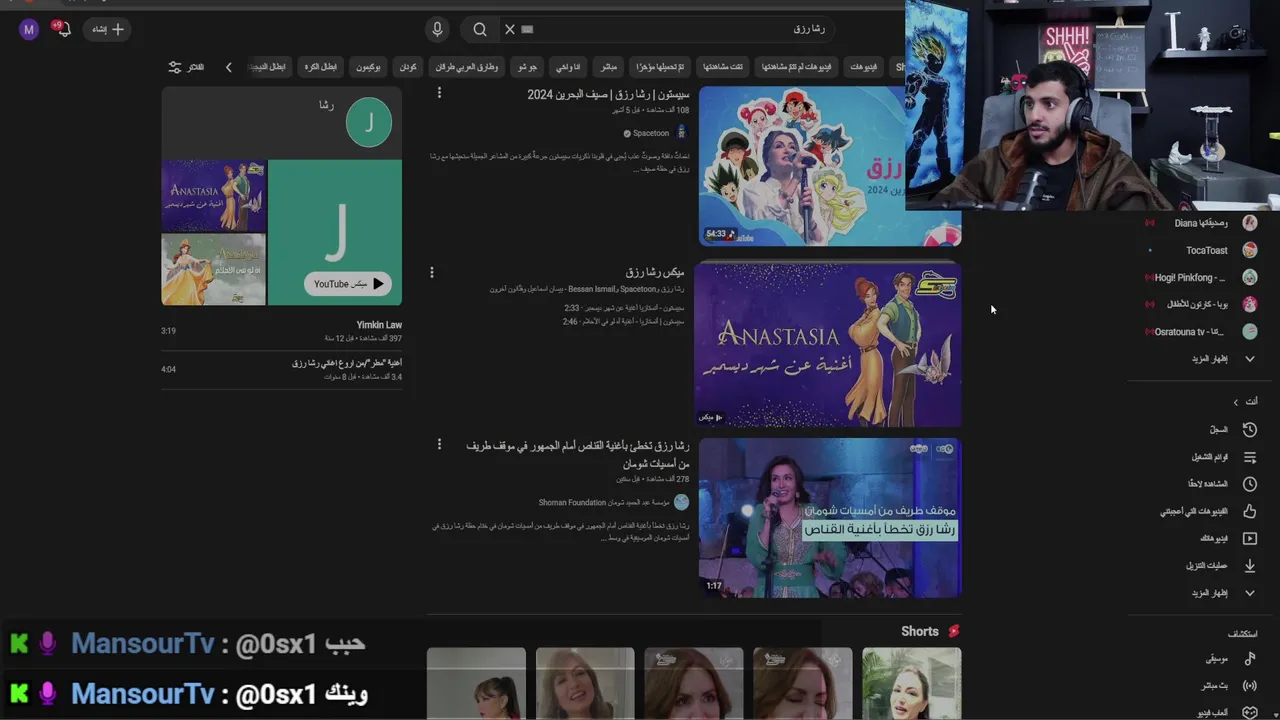Screen dimensions: 1280x720
Task: Select the Yimkin Law 3:19 song row
Action: tap(281, 331)
